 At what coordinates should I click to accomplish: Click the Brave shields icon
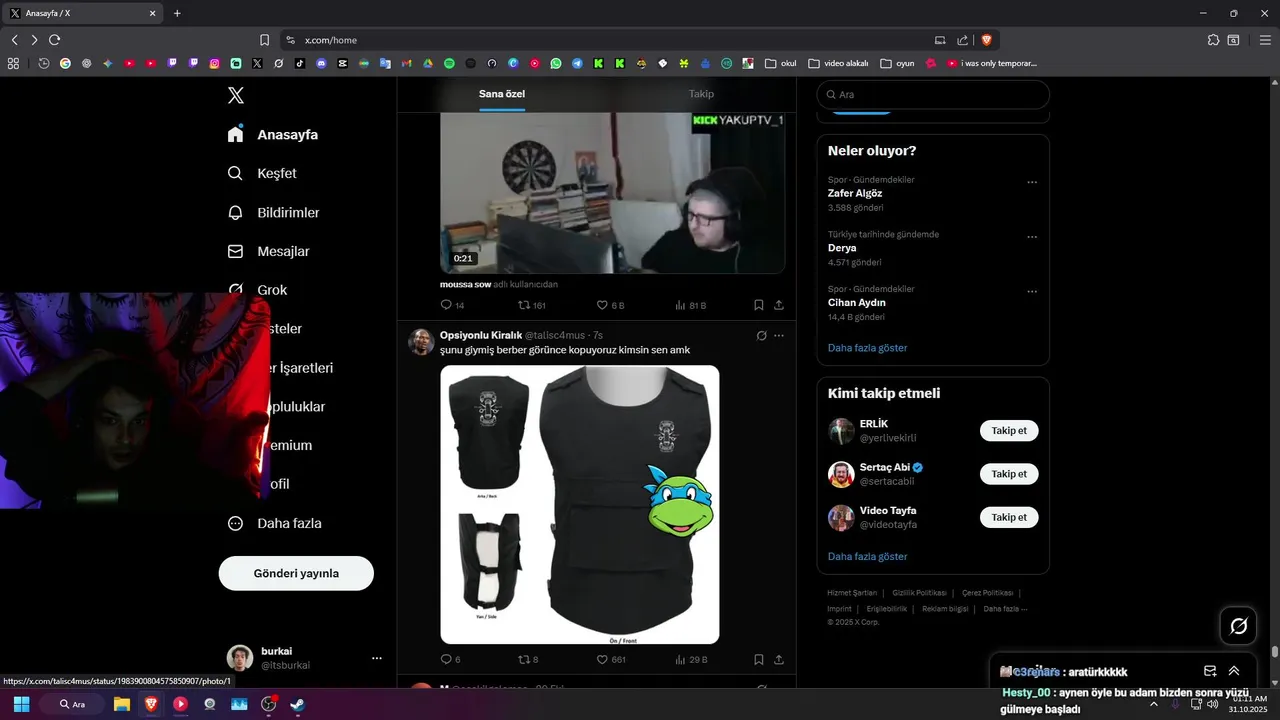[x=986, y=40]
